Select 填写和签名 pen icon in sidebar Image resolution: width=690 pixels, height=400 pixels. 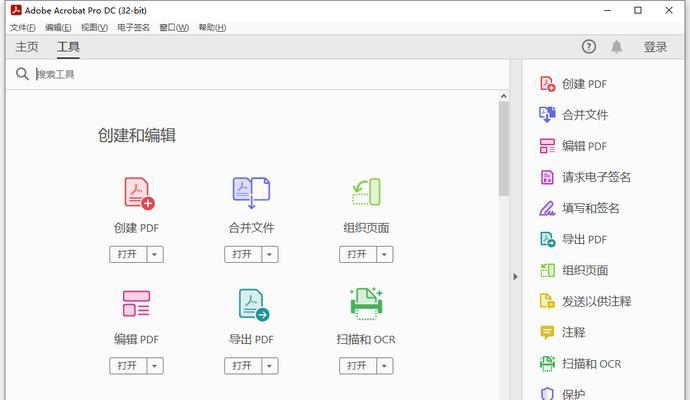point(547,208)
